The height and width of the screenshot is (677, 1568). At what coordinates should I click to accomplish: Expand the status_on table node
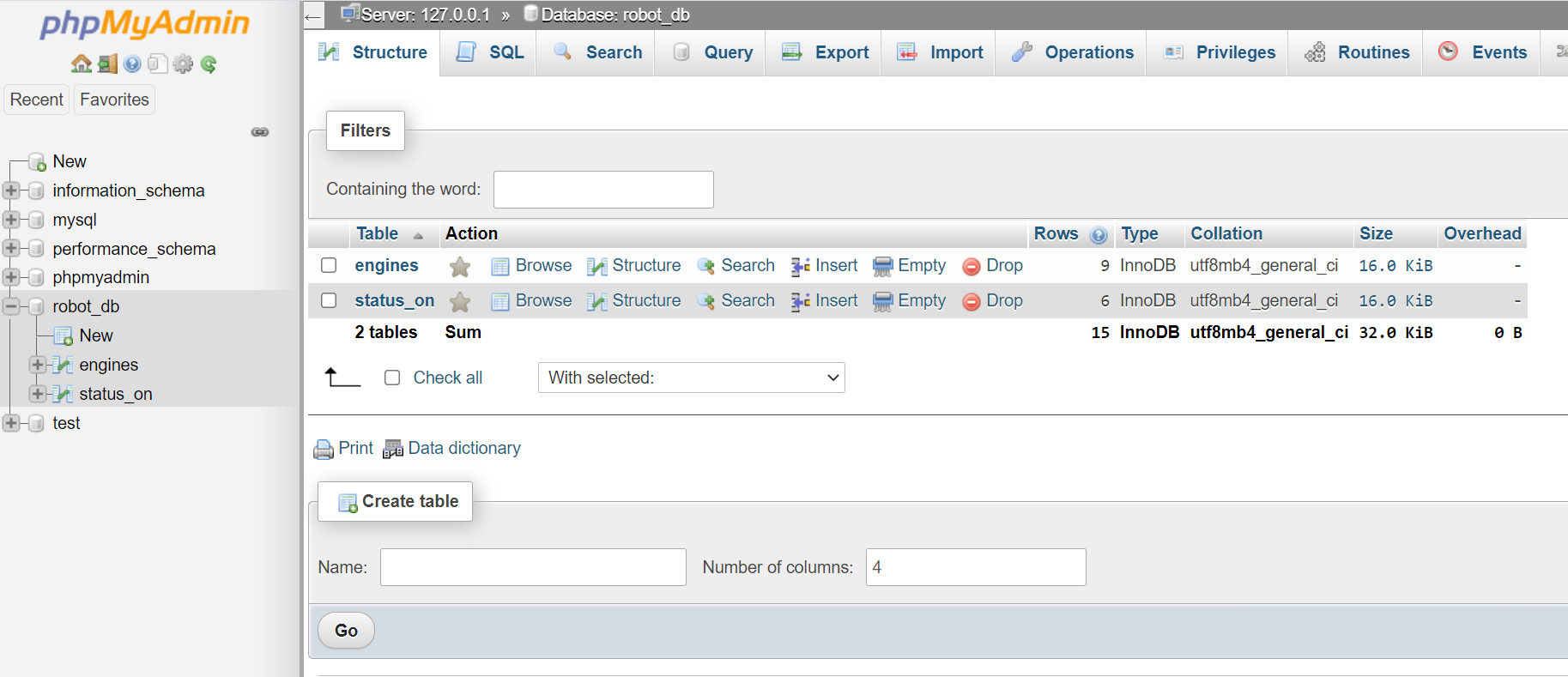click(38, 394)
